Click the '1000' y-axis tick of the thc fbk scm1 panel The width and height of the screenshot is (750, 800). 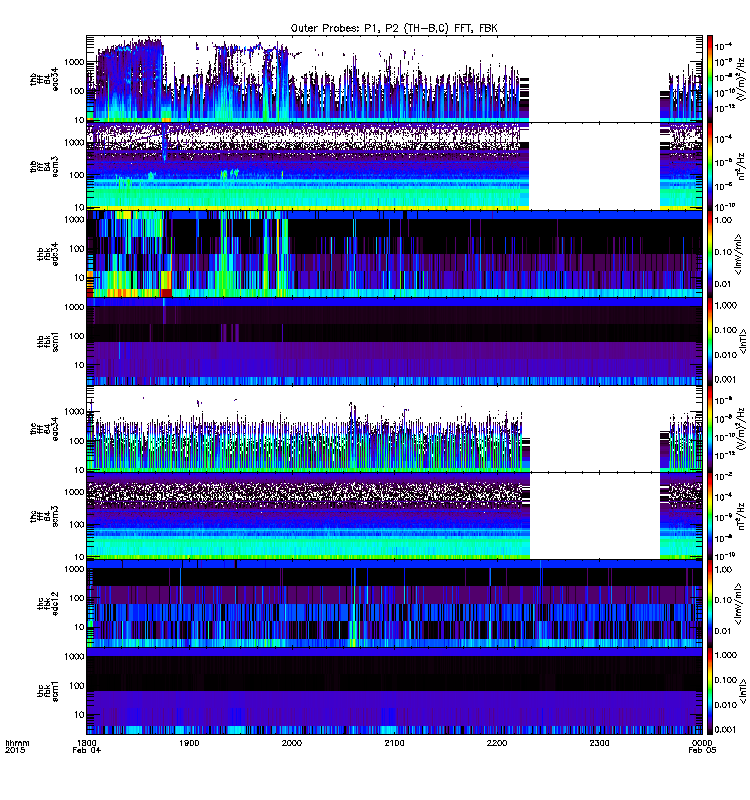pos(74,656)
